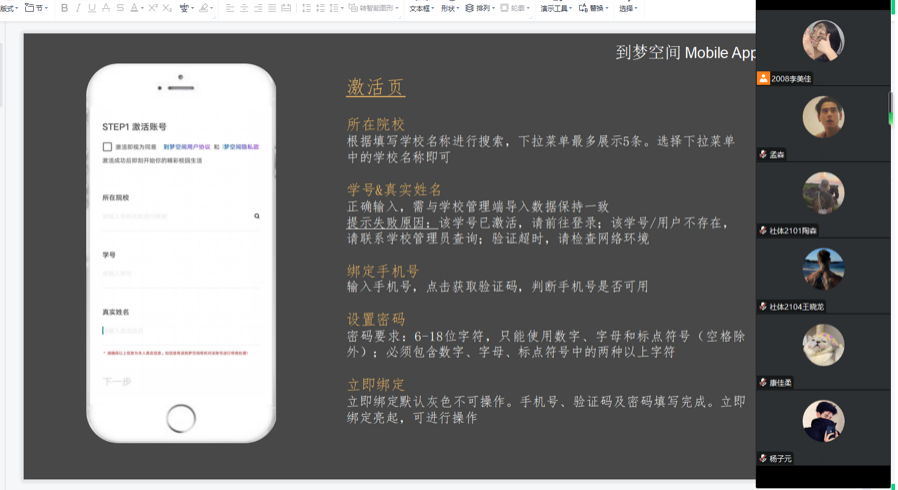Center-align text using the toolbar
Screen dimensions: 898x490
244,8
